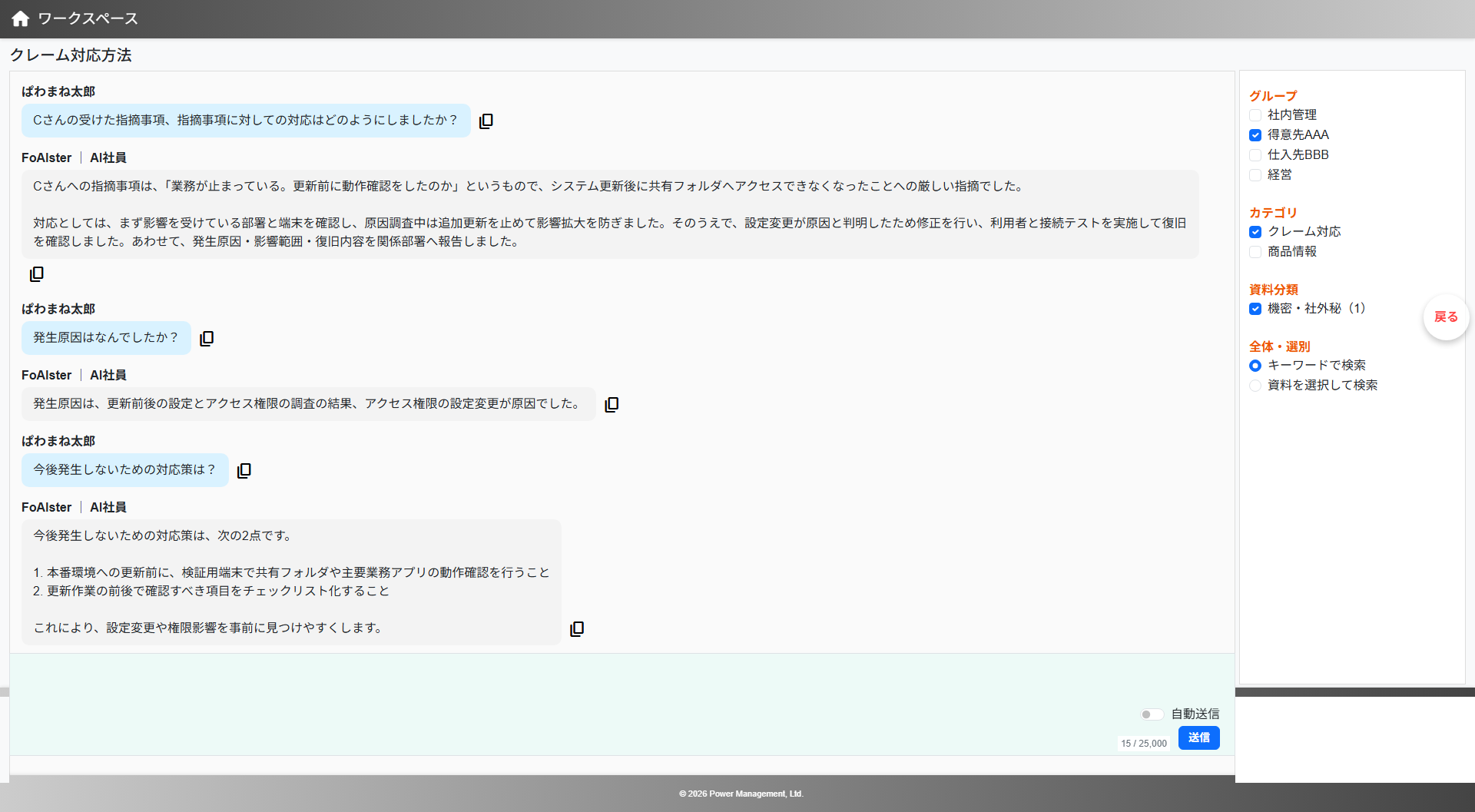This screenshot has height=812, width=1475.
Task: Click the 15 / 25,000 character counter
Action: pos(1144,744)
